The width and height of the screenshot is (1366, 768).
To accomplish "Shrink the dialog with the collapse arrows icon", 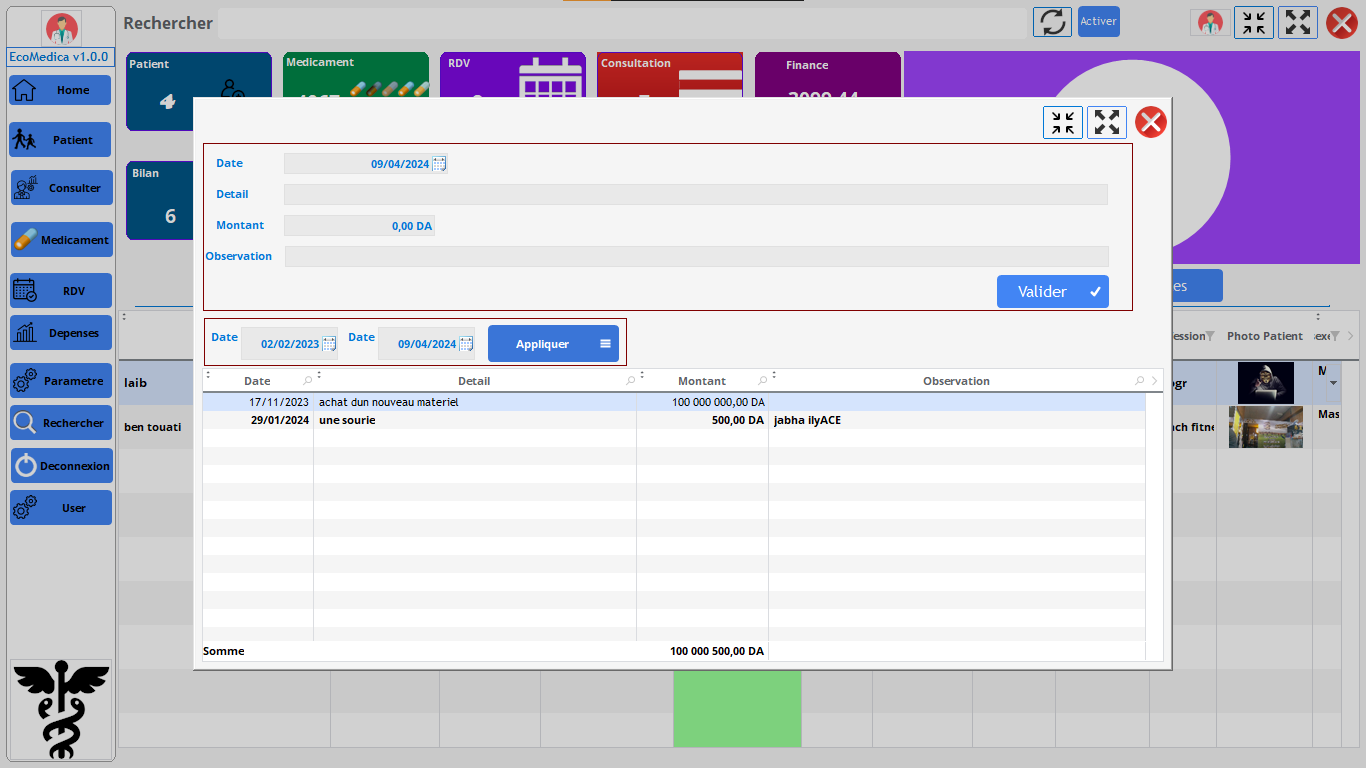I will click(1062, 123).
